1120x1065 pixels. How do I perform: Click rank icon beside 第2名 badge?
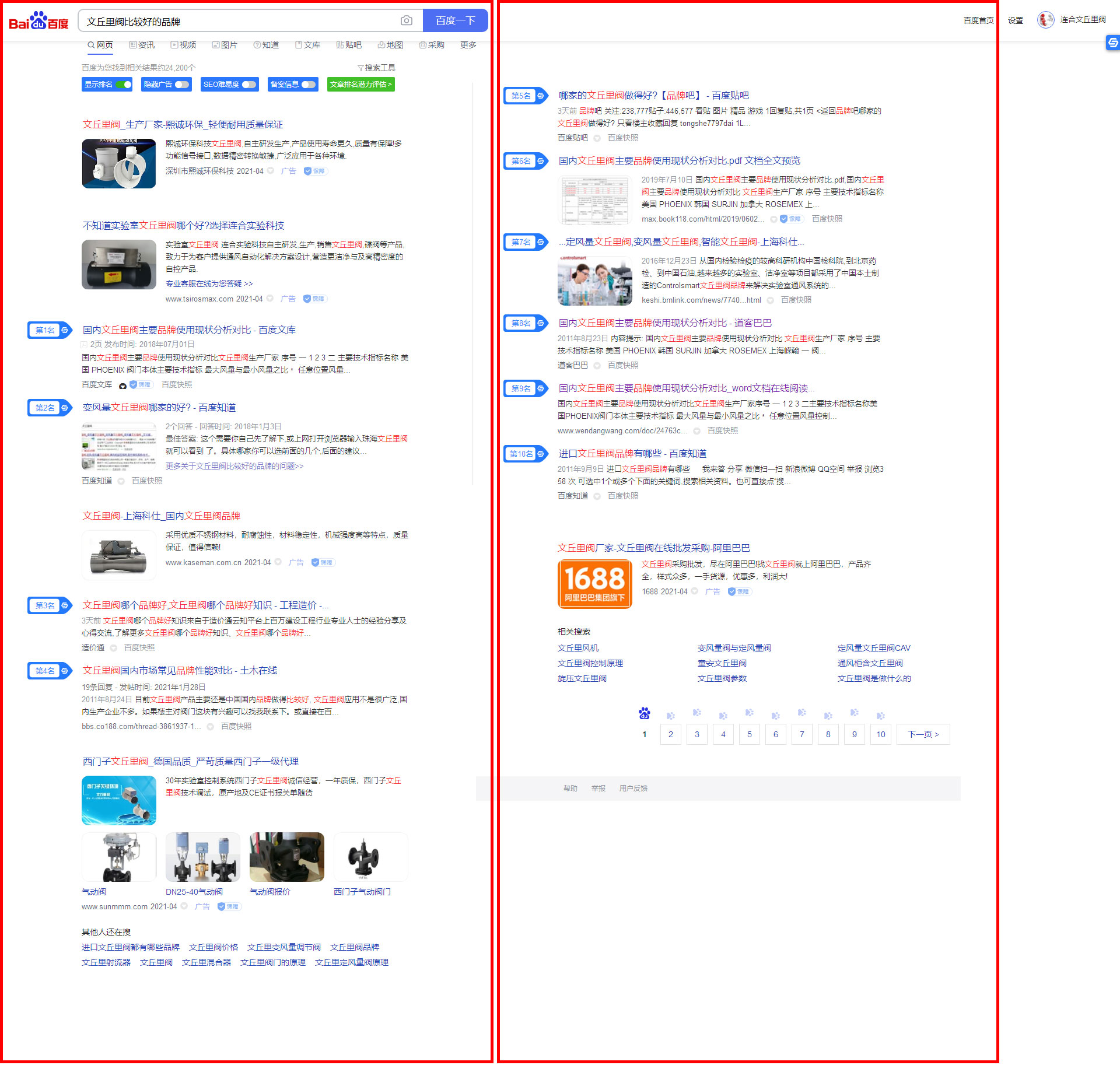tap(65, 408)
